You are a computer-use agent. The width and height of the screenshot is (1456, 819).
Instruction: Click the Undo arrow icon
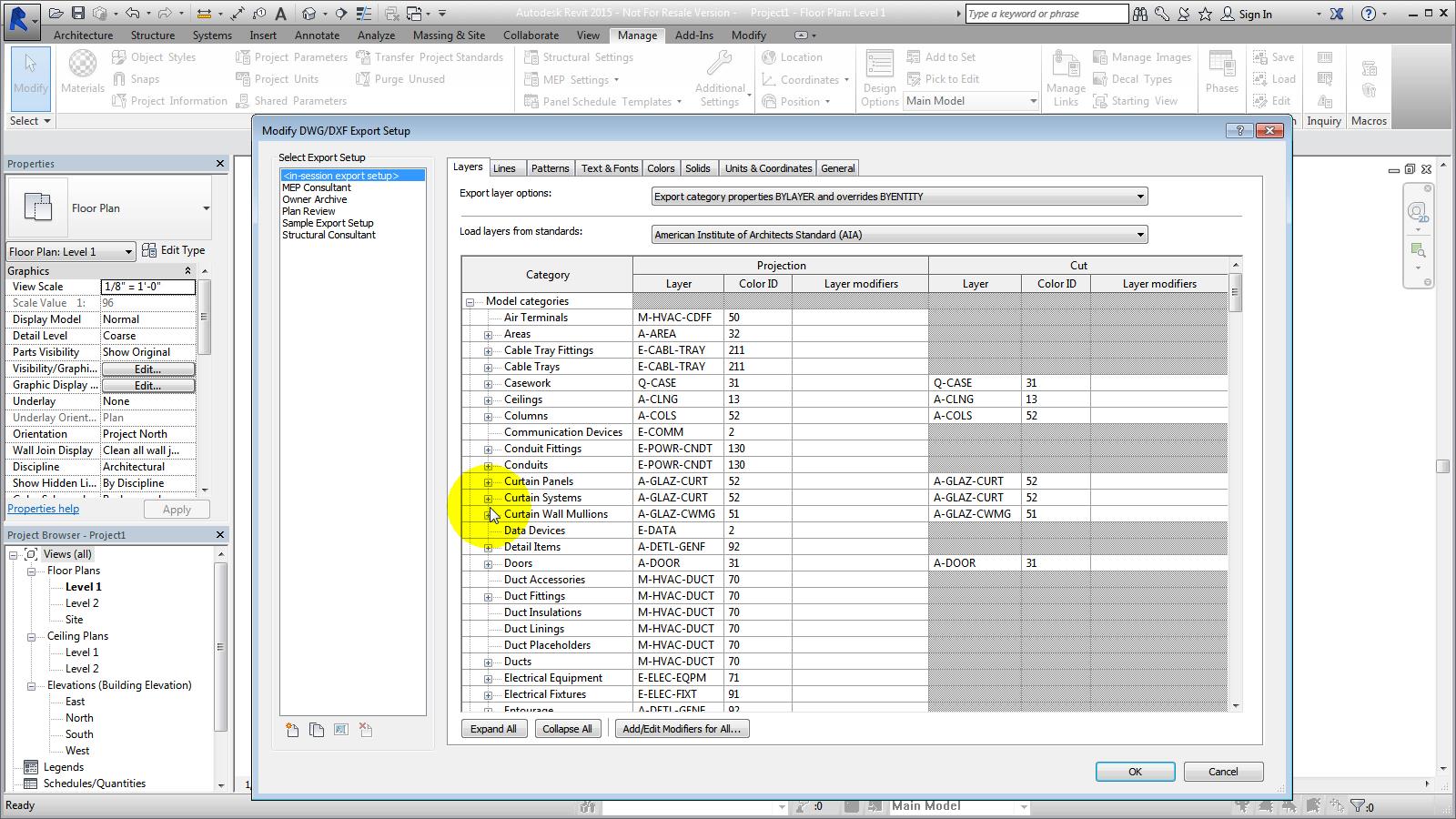[x=133, y=14]
